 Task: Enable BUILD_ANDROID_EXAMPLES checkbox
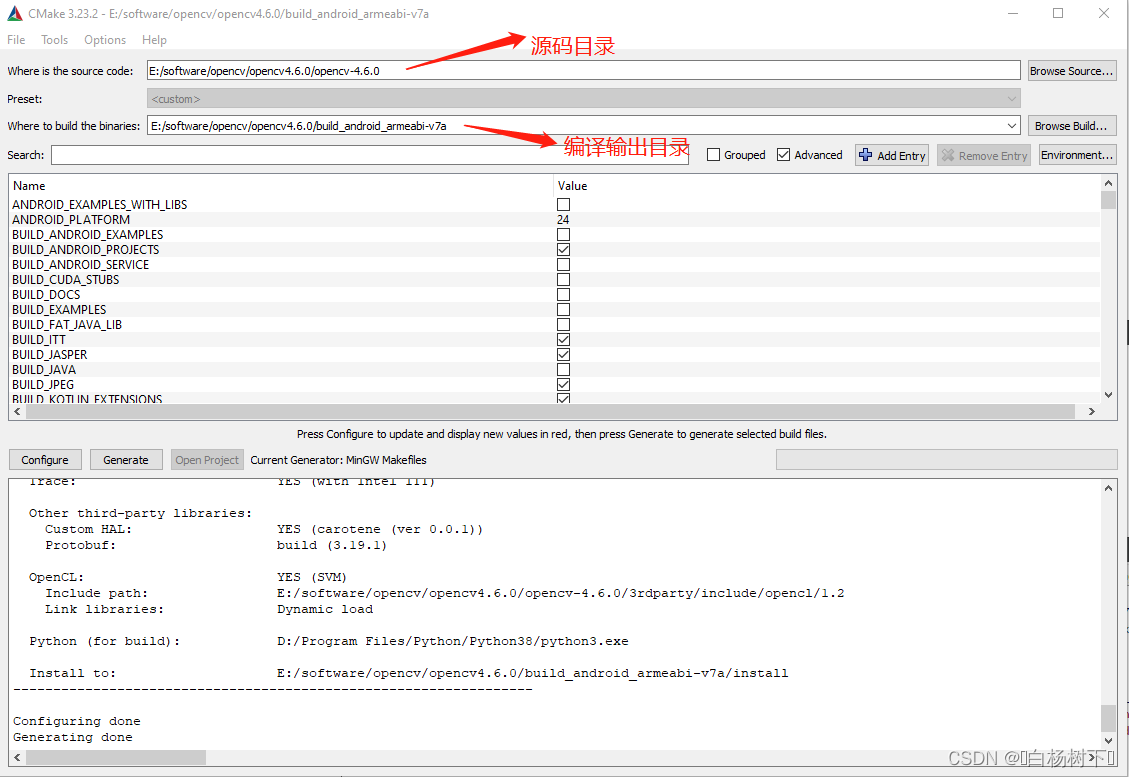click(563, 235)
